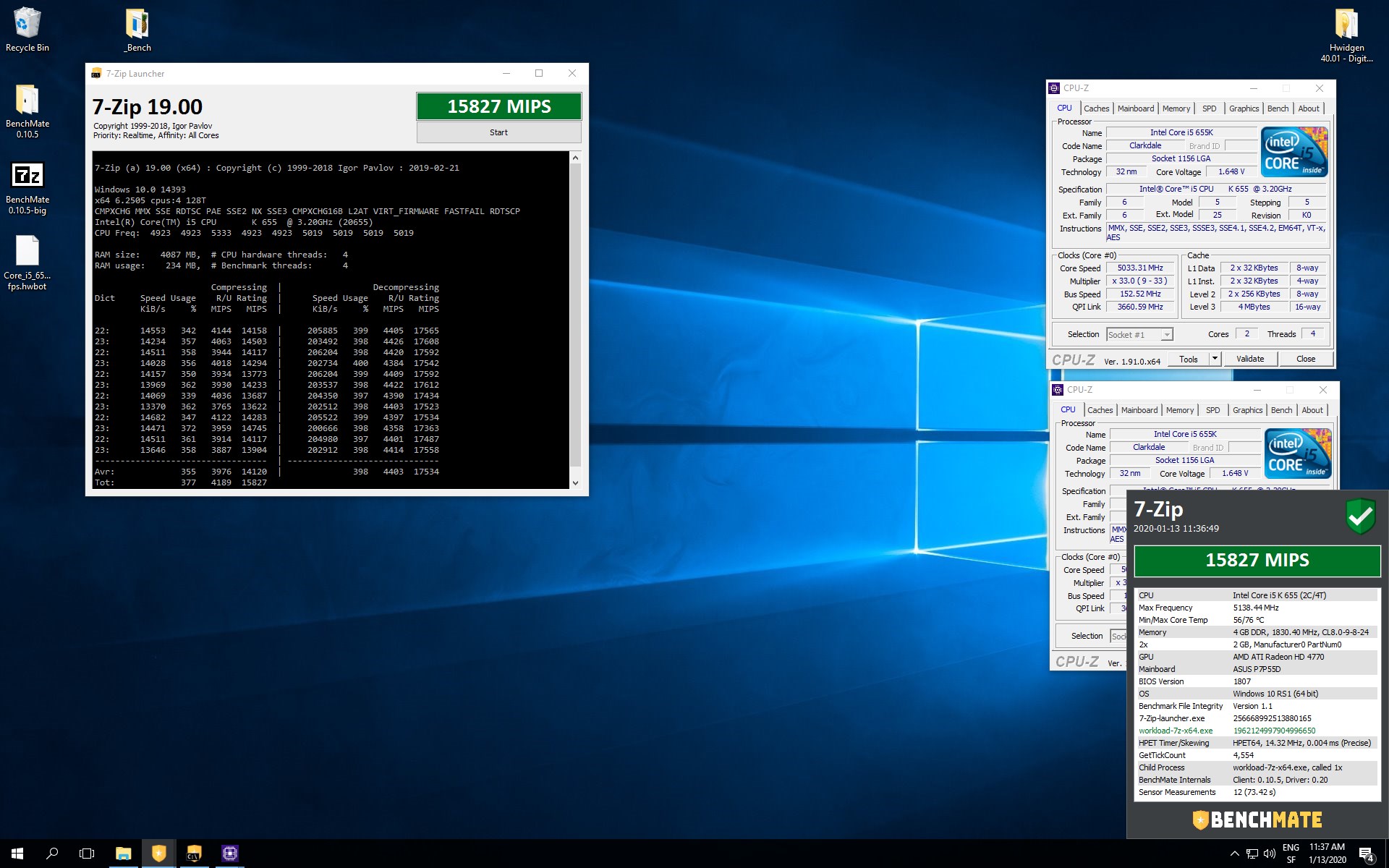This screenshot has height=868, width=1389.
Task: Switch to CPU-Z taskbar icon
Action: click(x=229, y=854)
